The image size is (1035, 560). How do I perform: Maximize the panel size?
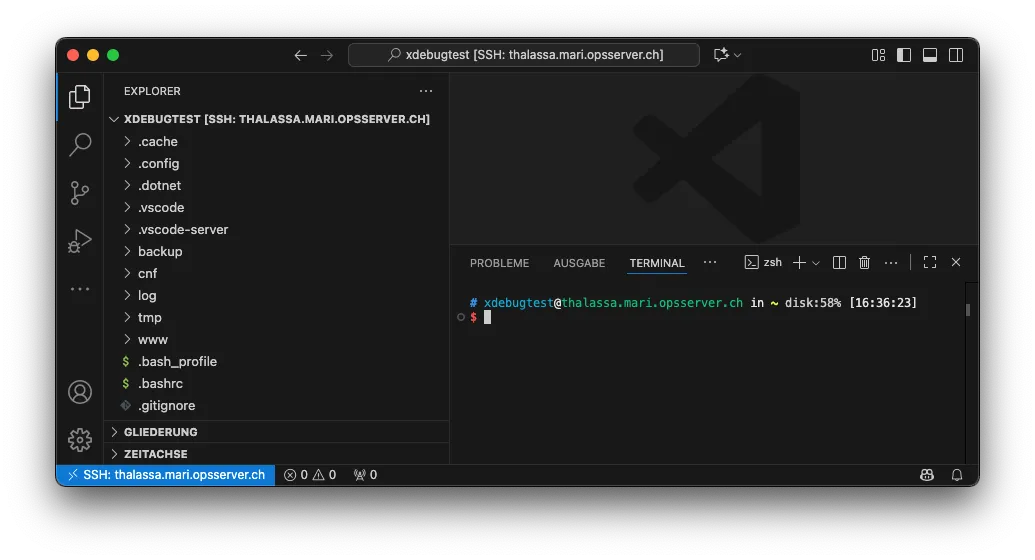[x=930, y=262]
